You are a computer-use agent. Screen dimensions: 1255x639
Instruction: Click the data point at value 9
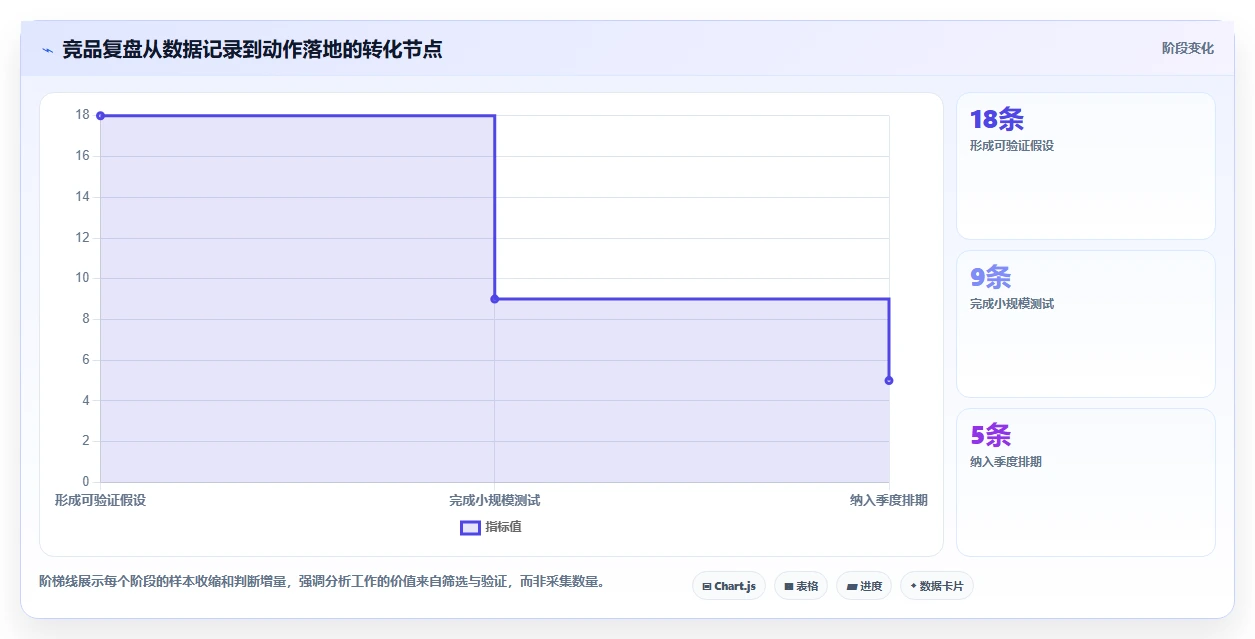click(494, 299)
